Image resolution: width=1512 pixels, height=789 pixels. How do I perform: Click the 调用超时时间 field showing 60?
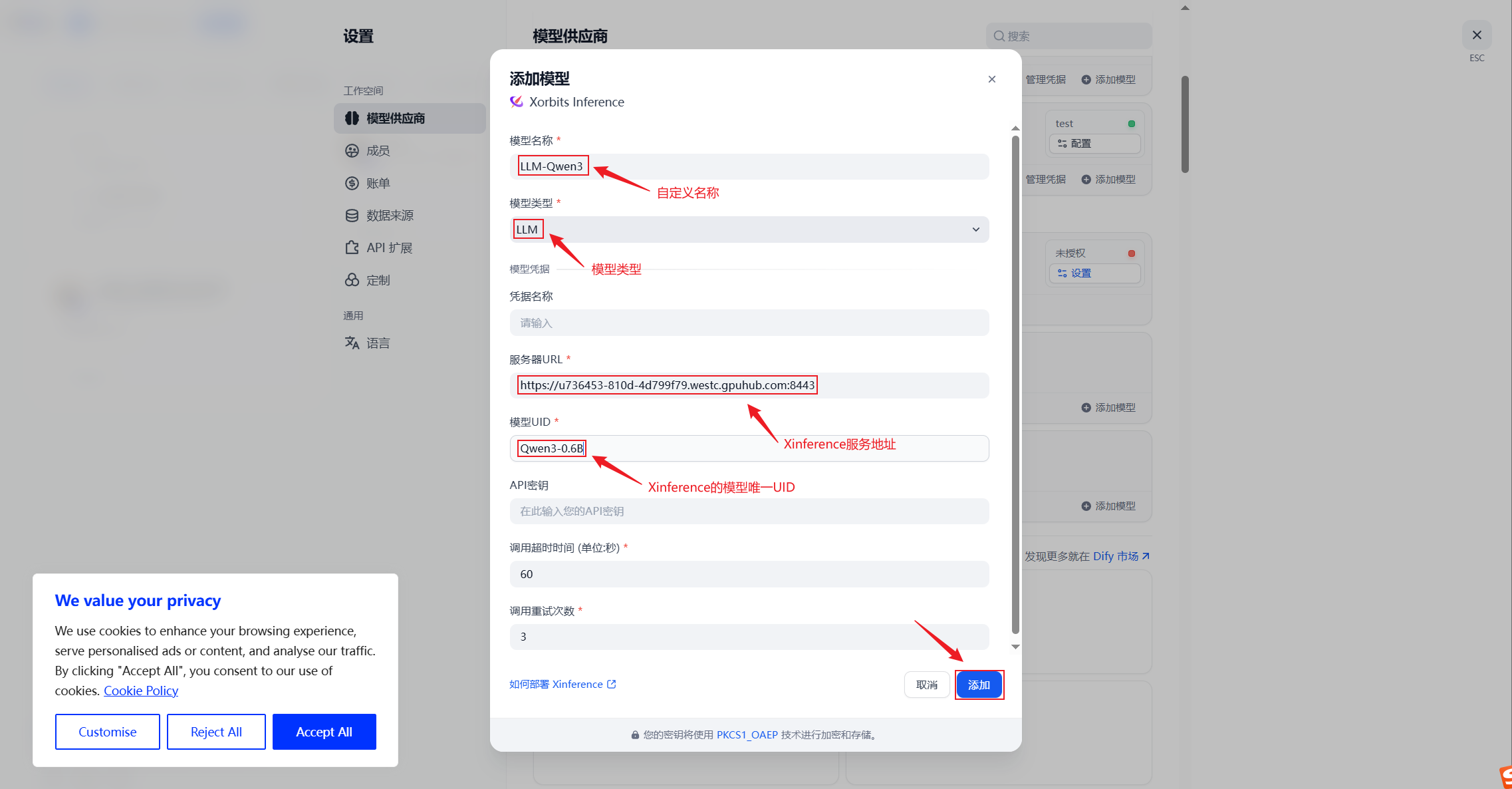(749, 574)
